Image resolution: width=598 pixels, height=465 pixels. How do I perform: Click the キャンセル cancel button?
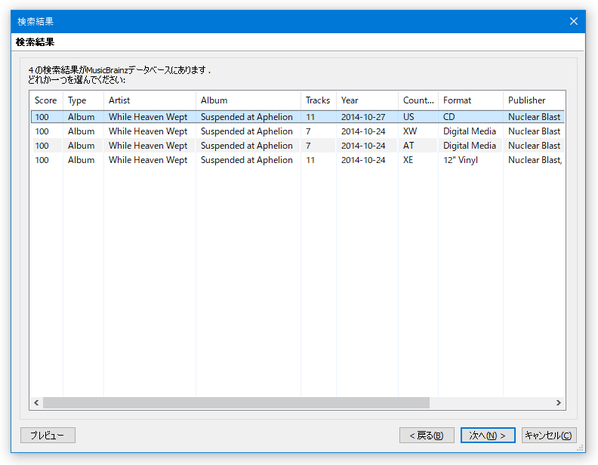coord(549,435)
